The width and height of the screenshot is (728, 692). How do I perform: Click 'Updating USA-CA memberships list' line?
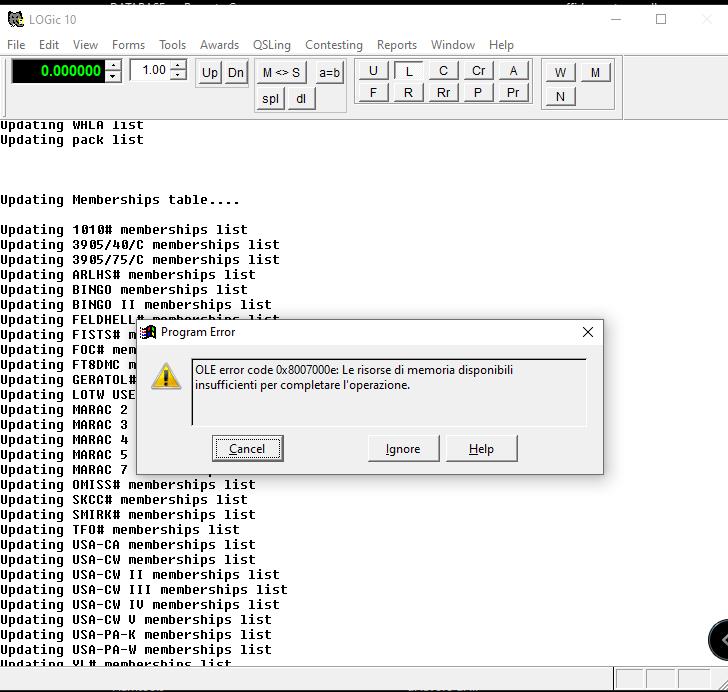pyautogui.click(x=128, y=545)
